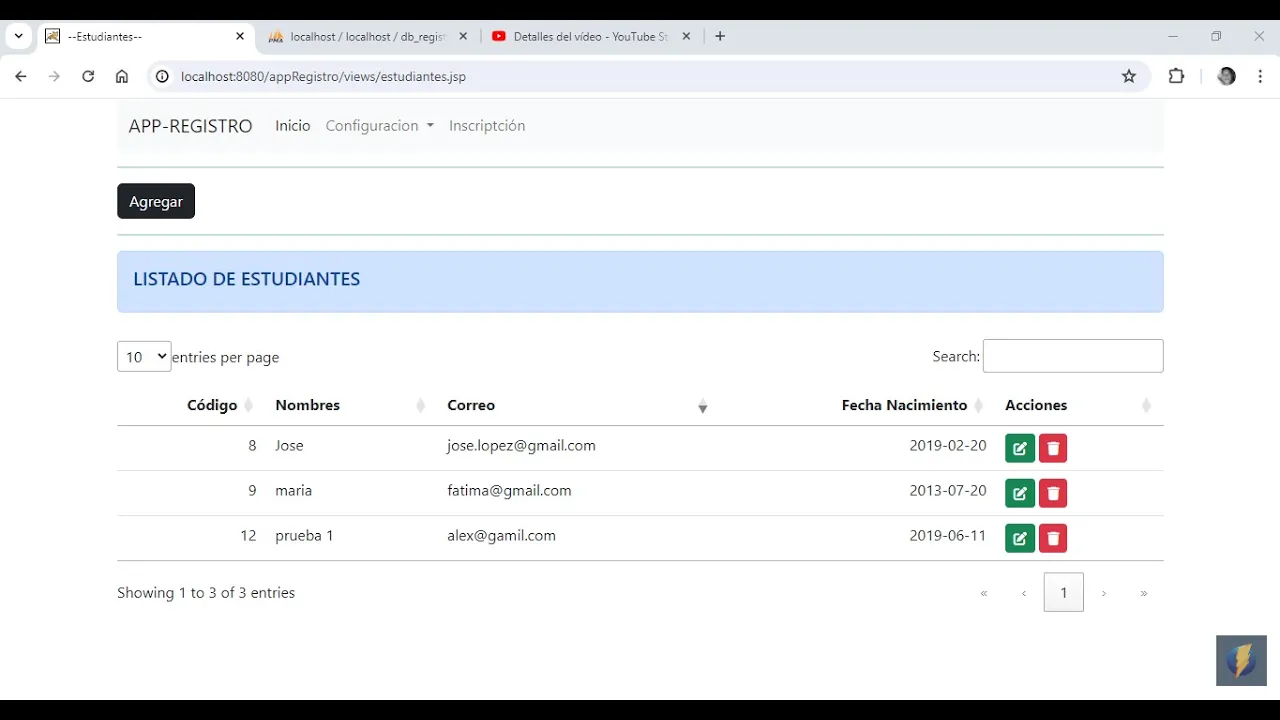1280x720 pixels.
Task: Sort table by Correo column
Action: (577, 405)
